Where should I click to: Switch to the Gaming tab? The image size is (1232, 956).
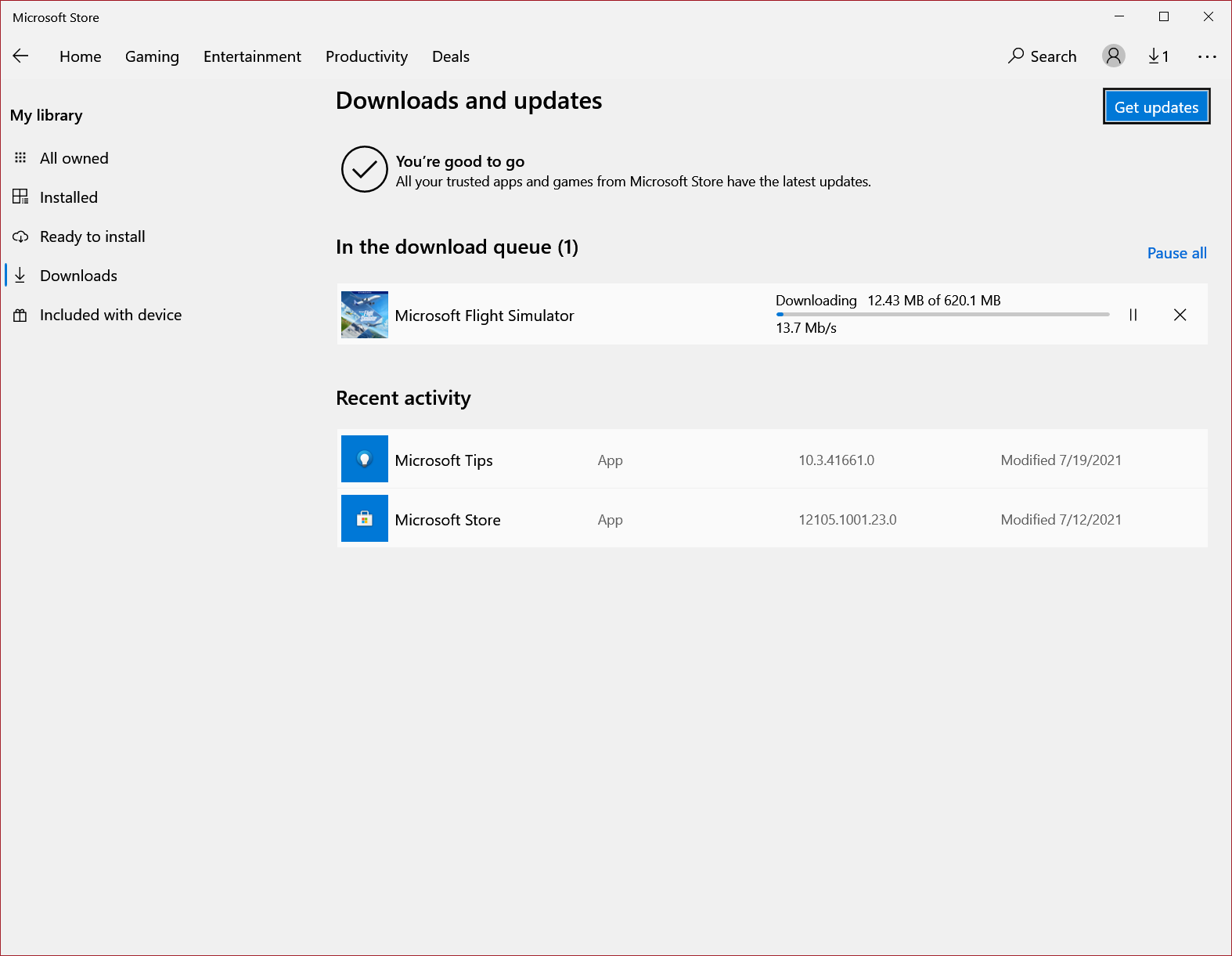152,56
